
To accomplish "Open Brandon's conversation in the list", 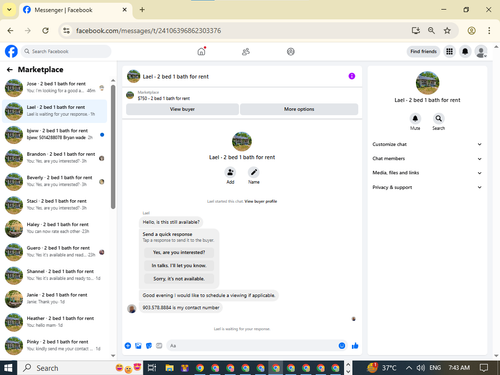I will point(55,158).
